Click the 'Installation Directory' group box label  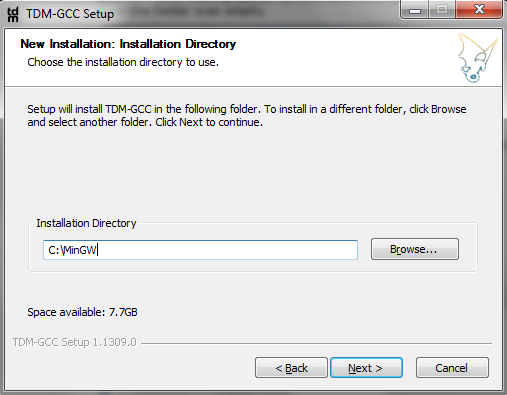(x=86, y=223)
